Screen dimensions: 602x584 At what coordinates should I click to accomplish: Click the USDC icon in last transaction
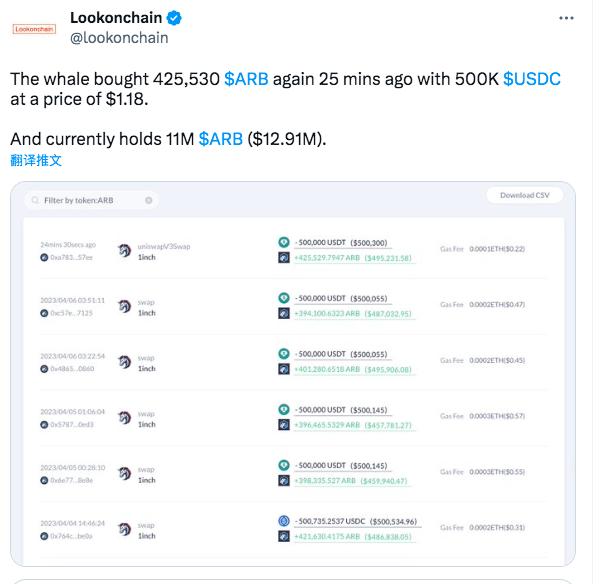[284, 521]
